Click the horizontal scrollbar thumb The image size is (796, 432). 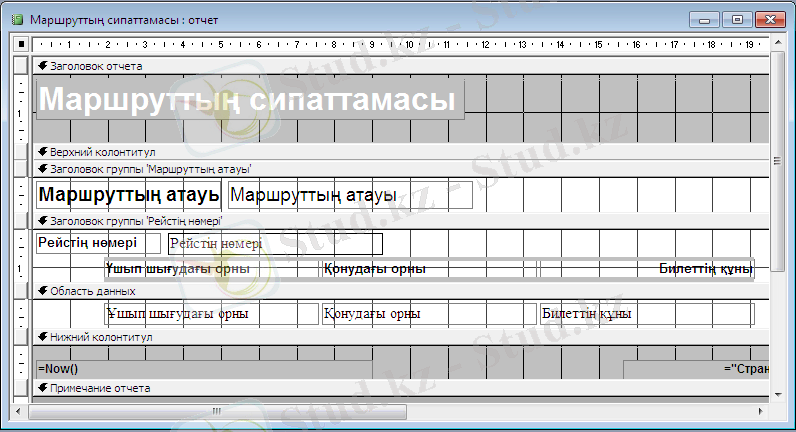[217, 411]
